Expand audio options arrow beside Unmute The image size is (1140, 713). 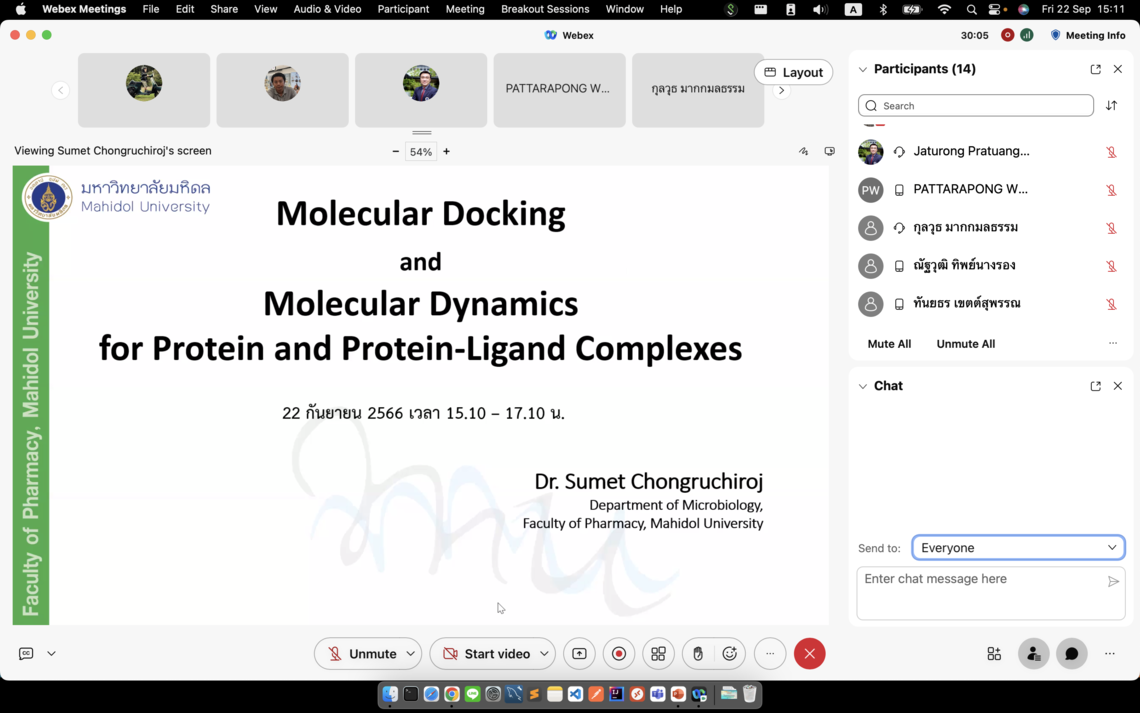410,654
